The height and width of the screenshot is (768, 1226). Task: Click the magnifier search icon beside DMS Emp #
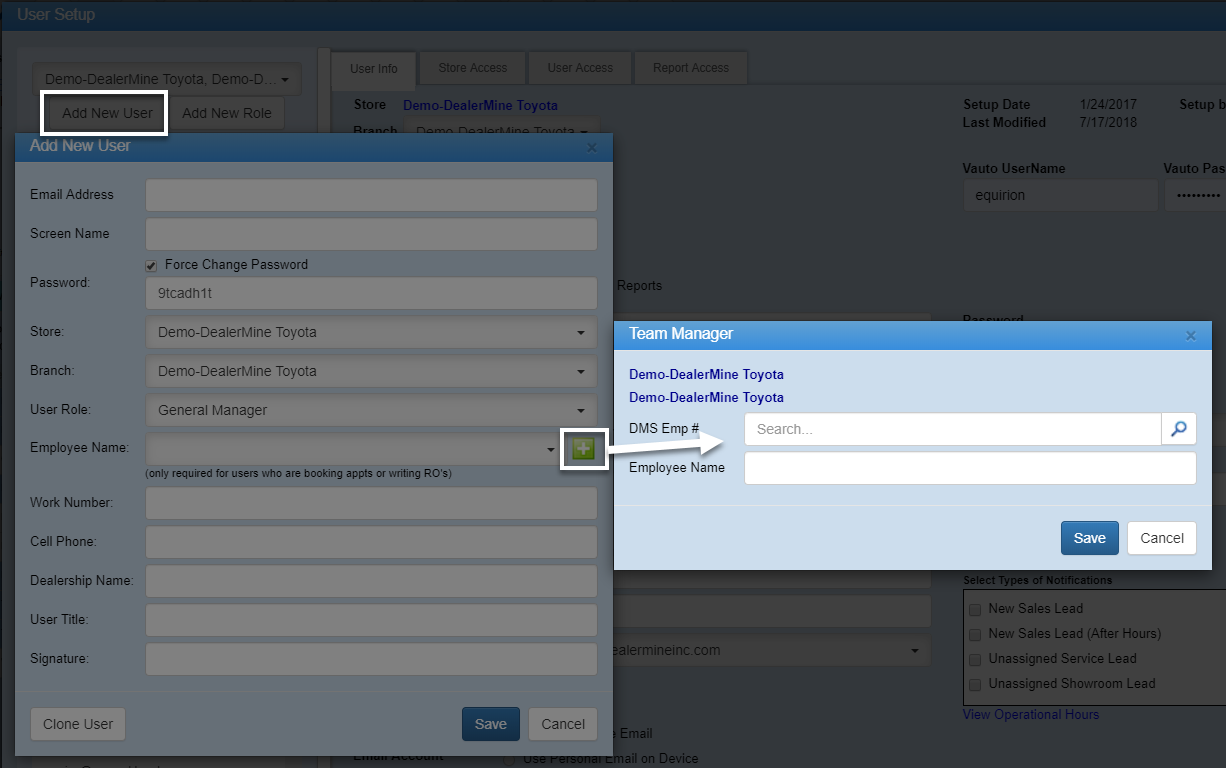pos(1179,429)
